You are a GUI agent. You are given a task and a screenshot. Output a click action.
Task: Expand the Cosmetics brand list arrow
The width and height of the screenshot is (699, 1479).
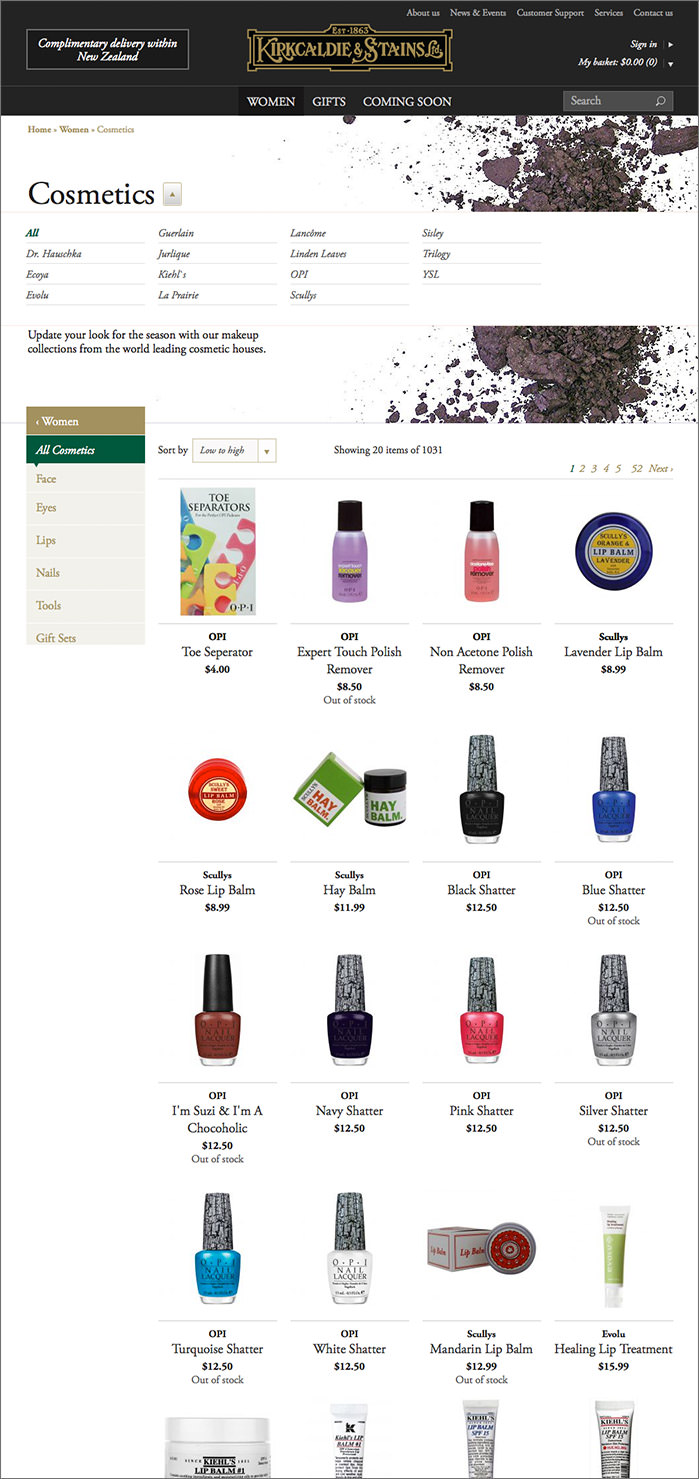point(172,194)
